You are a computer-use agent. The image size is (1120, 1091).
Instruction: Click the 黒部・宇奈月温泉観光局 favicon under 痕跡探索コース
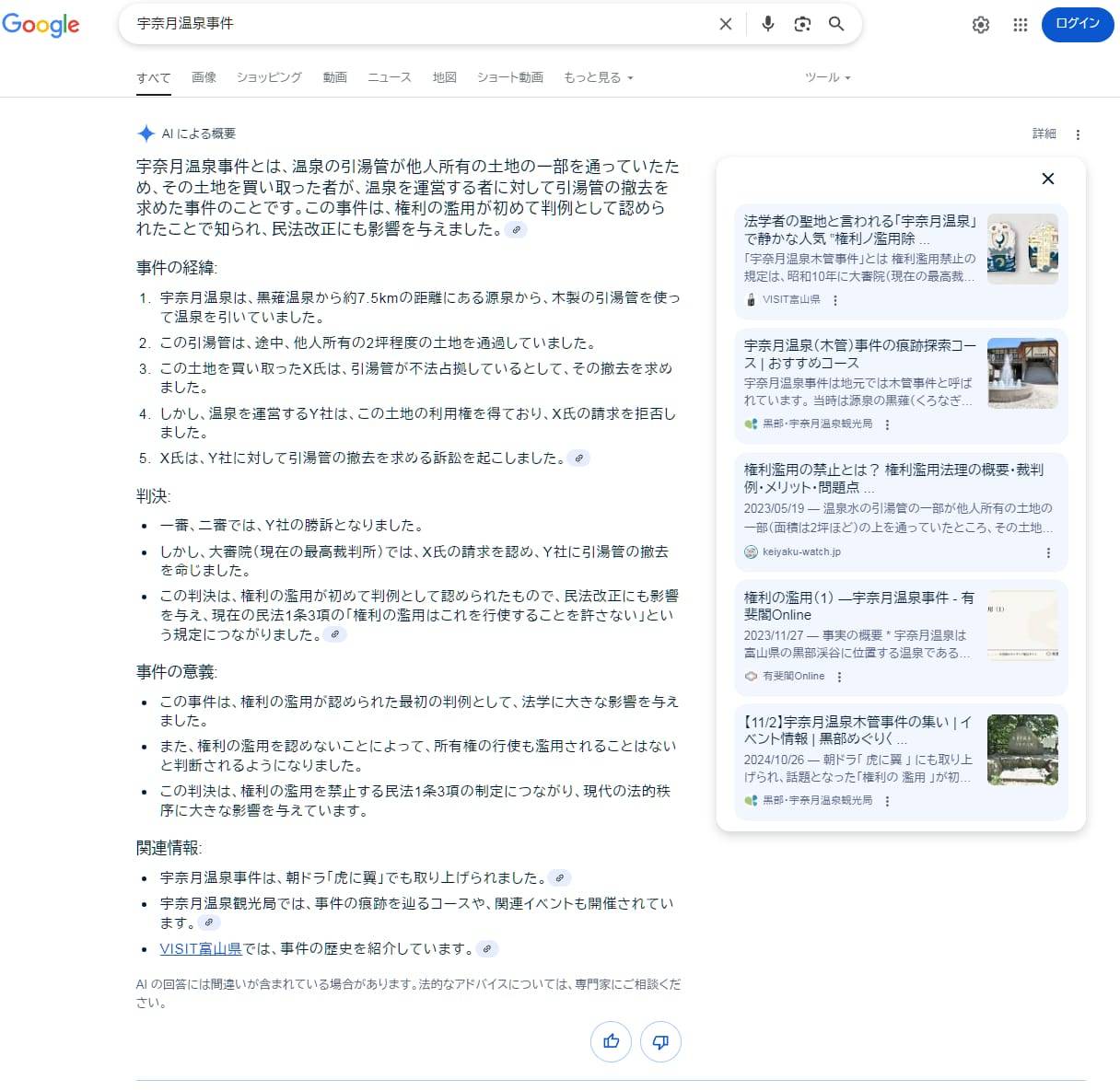tap(751, 424)
